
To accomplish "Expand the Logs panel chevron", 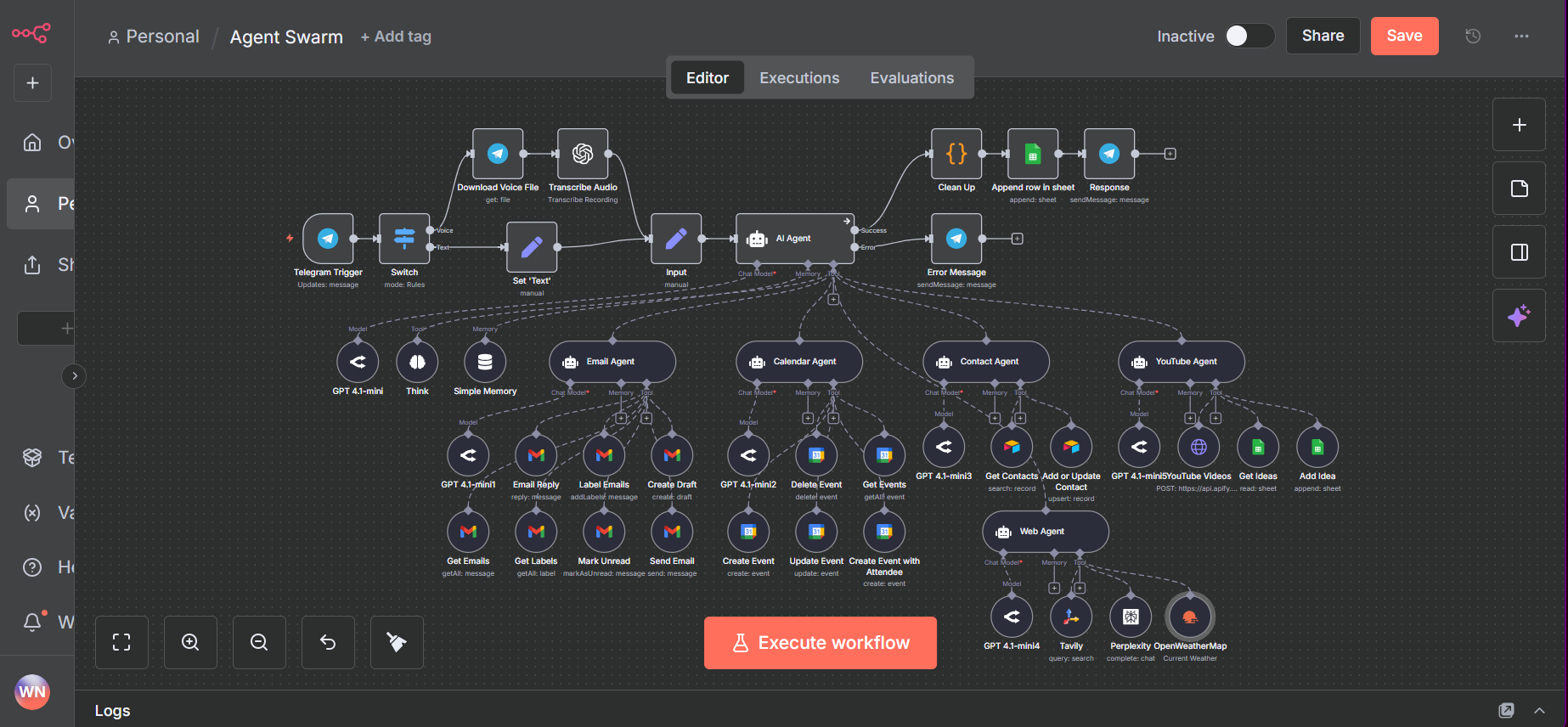I will click(1539, 710).
